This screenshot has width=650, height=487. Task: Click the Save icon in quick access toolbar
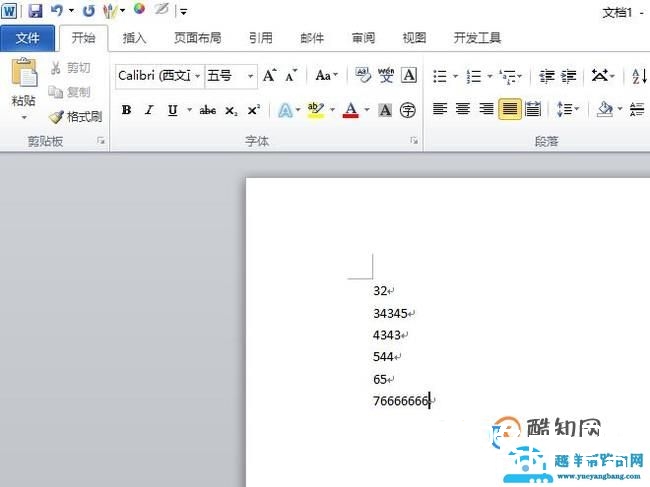coord(35,11)
